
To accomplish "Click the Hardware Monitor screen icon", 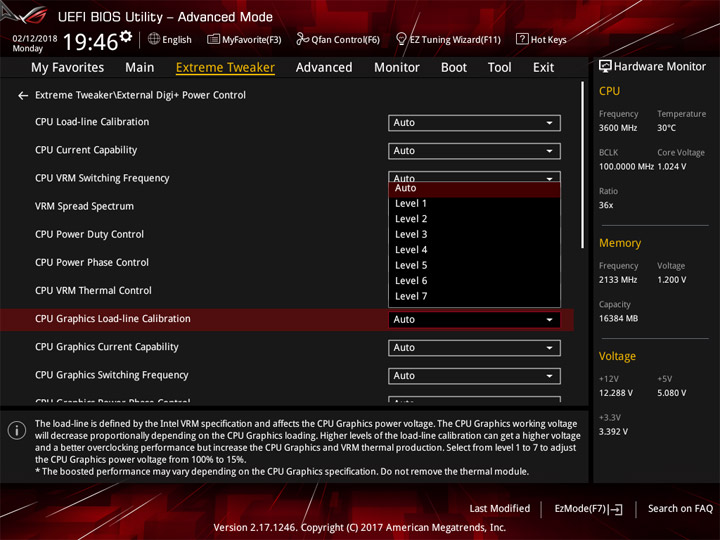I will 605,67.
